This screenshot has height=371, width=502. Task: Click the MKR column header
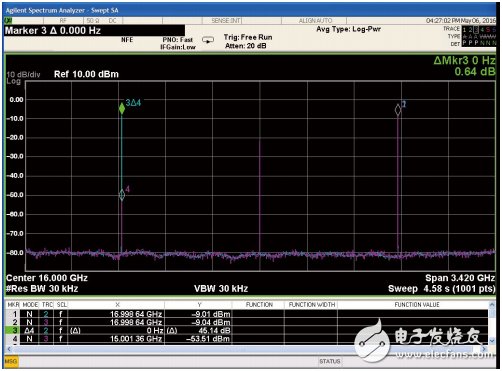[x=13, y=305]
